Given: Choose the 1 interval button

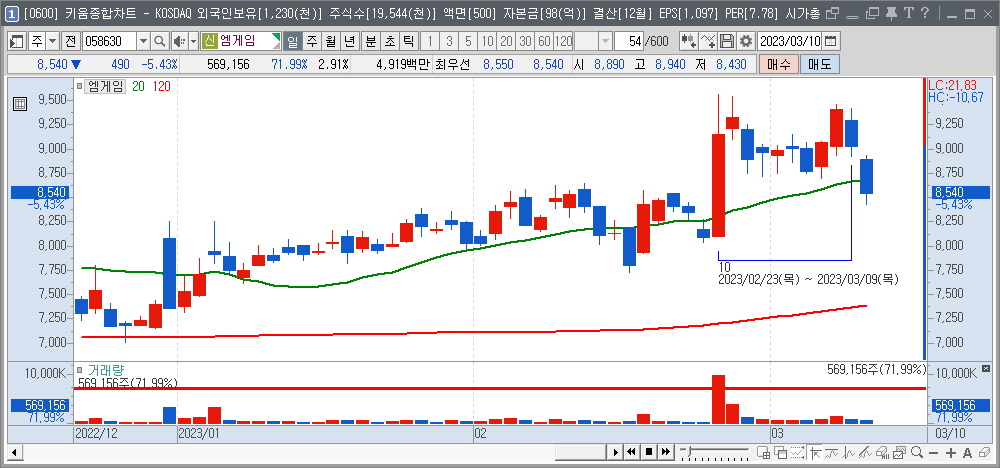Looking at the screenshot, I should coord(430,42).
